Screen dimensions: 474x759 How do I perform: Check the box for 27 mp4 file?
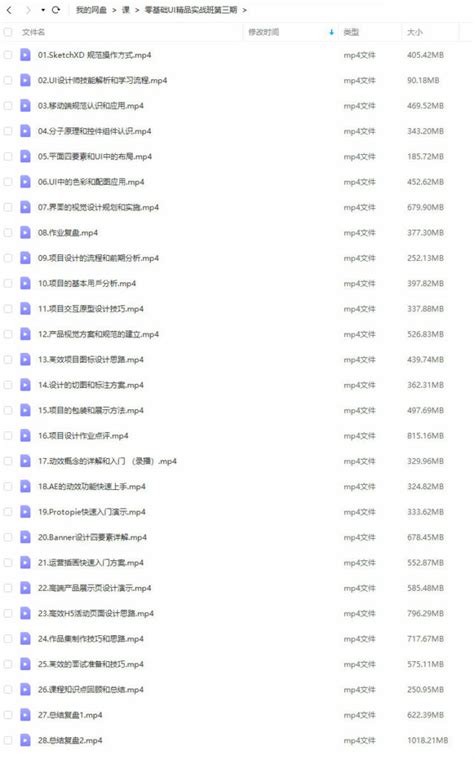pos(8,715)
